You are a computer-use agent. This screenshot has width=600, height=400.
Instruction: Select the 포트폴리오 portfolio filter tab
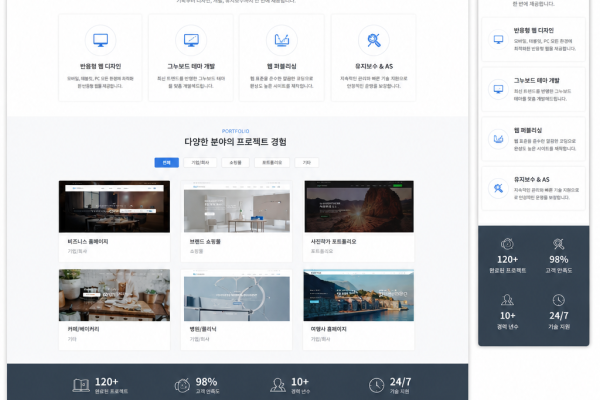click(272, 162)
